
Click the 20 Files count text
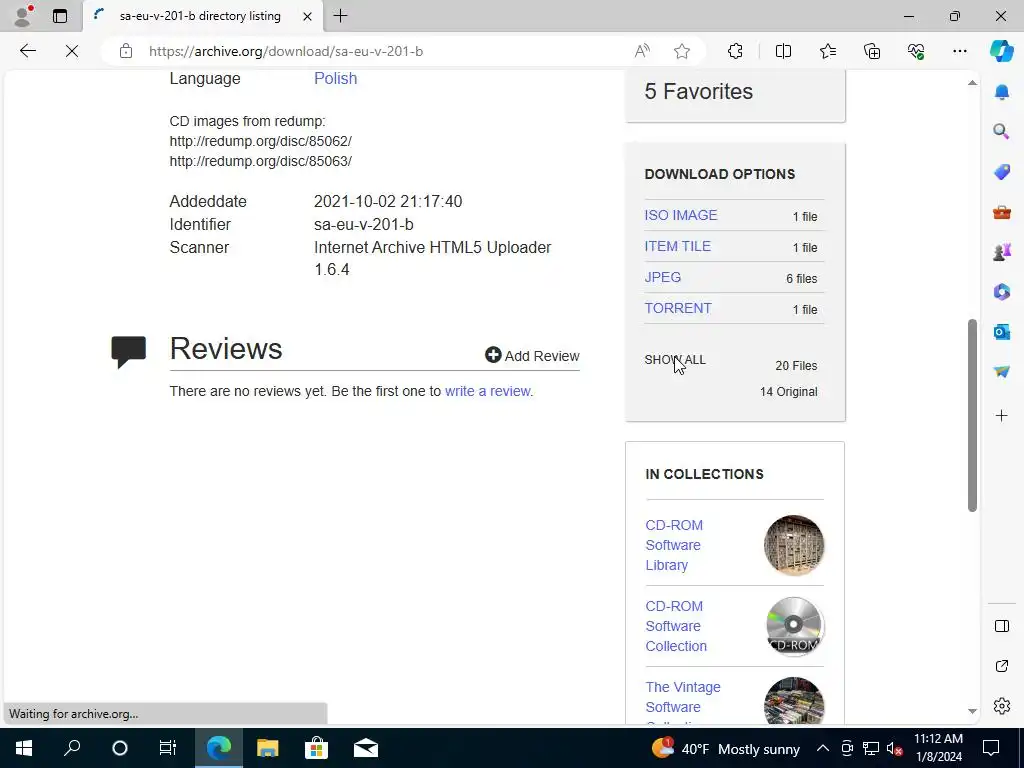796,366
